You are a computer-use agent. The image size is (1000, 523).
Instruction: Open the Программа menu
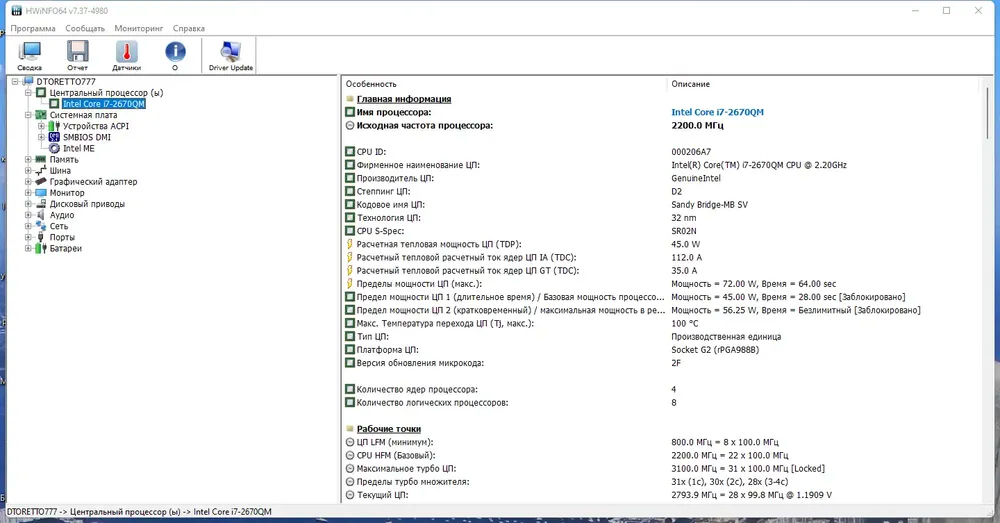33,28
